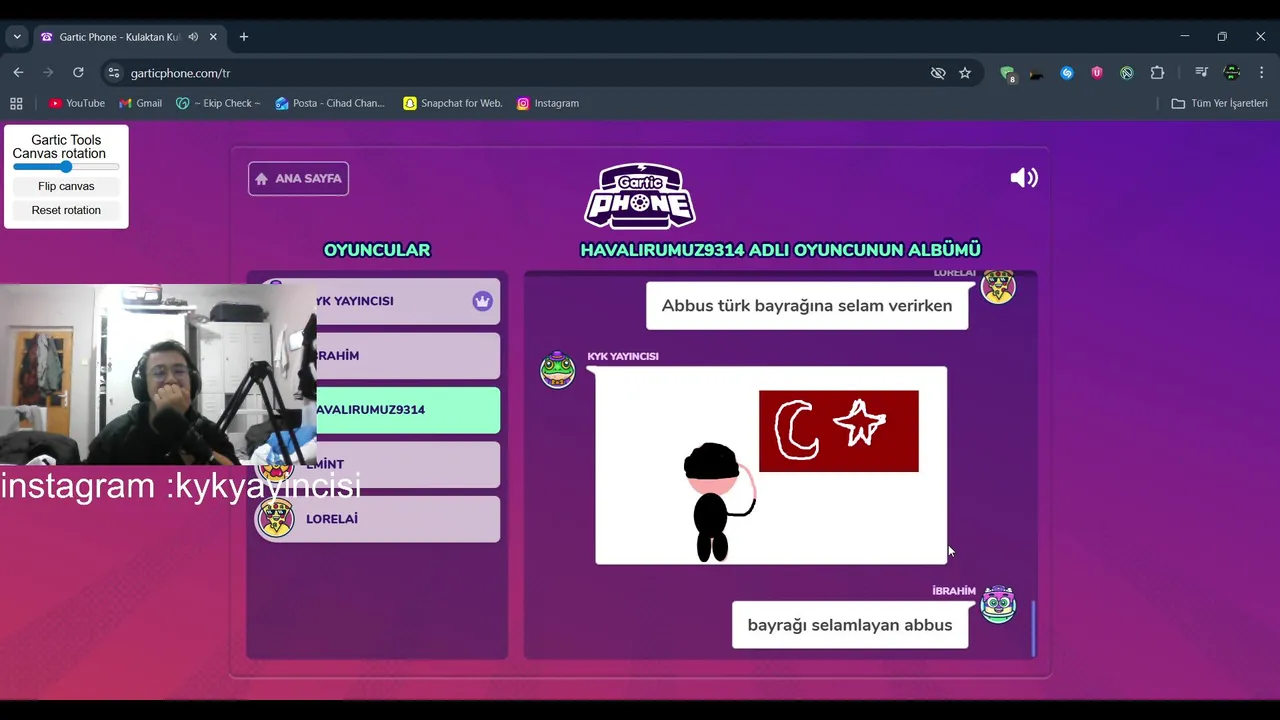The width and height of the screenshot is (1280, 720).
Task: Click the KYK YAYINCISI name above drawing
Action: pos(623,356)
